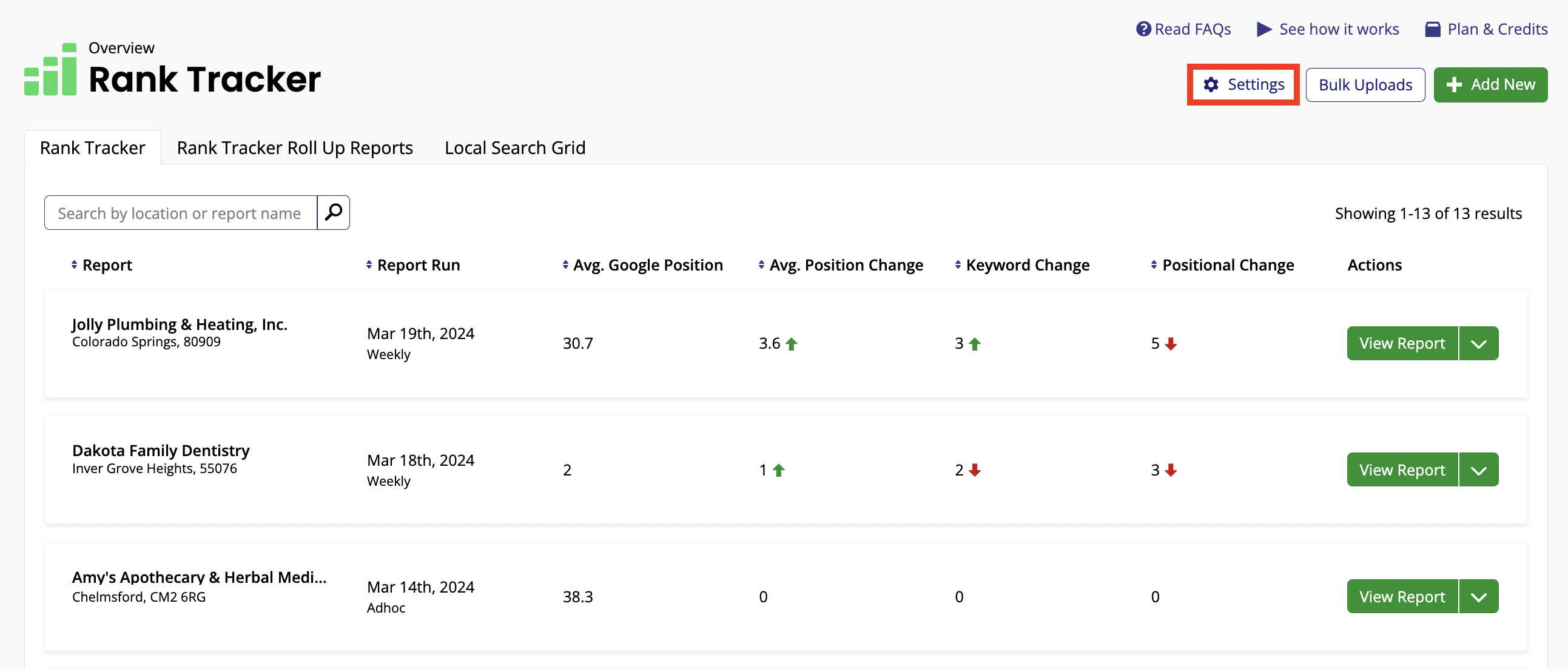Click red down arrow next to Dakota's keyword change 2
1568x669 pixels.
[x=975, y=470]
